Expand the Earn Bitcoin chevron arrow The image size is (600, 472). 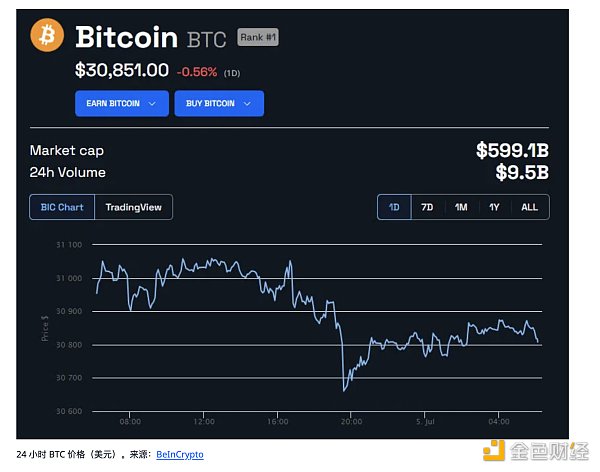coord(152,103)
